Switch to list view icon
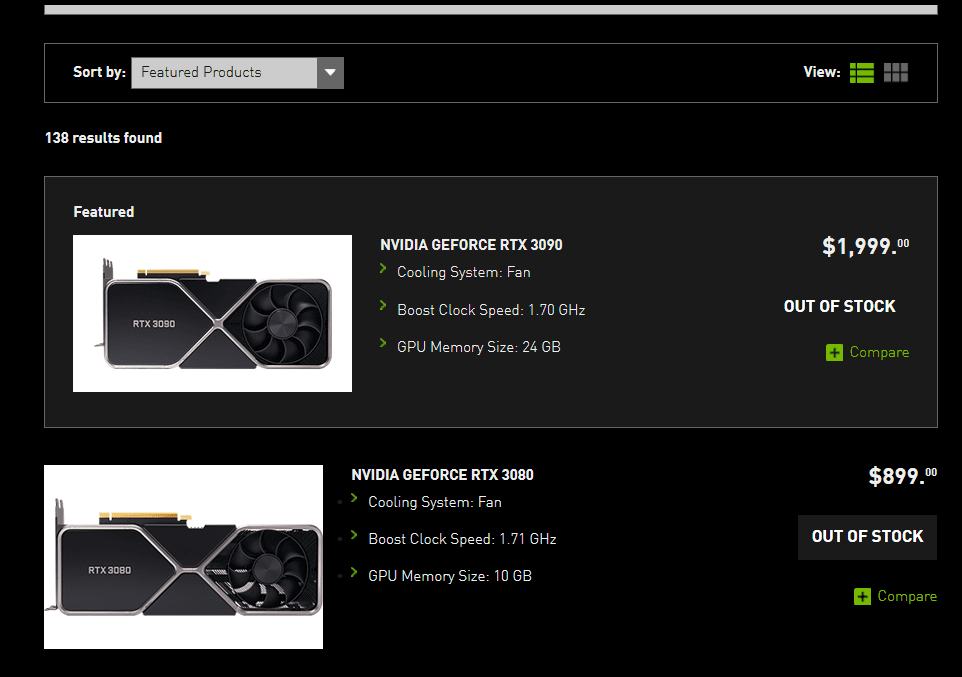The image size is (962, 677). click(861, 72)
